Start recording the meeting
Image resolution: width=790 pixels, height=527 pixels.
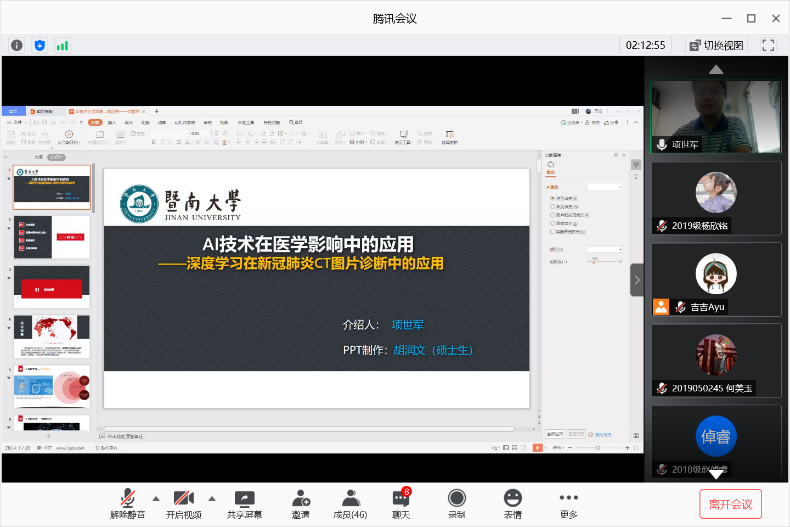point(456,503)
